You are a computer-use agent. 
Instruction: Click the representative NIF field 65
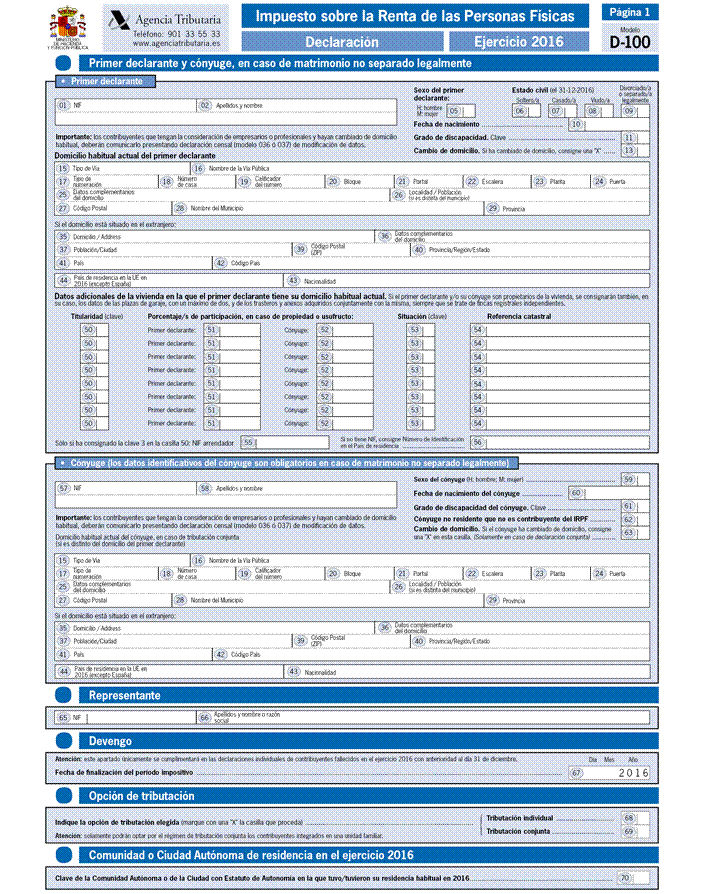tap(140, 717)
